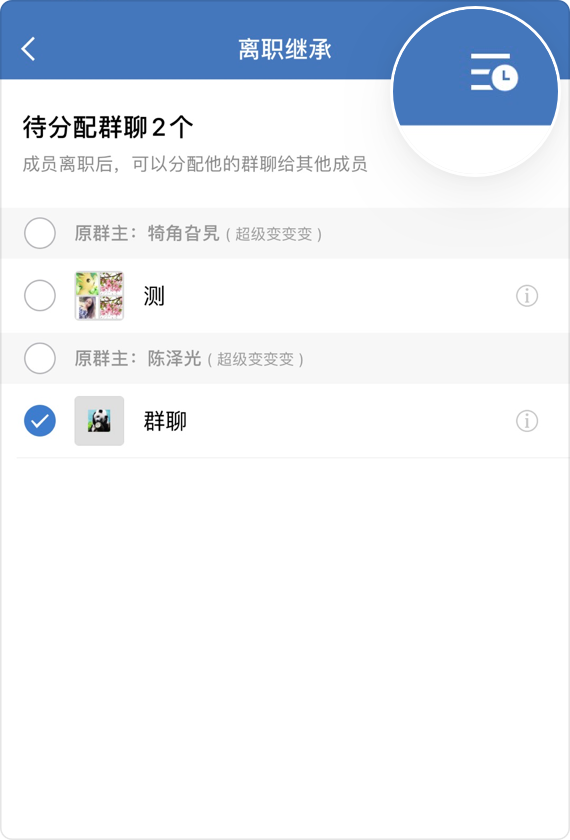The width and height of the screenshot is (570, 840).
Task: Click the 成员离职后 description text
Action: (195, 164)
